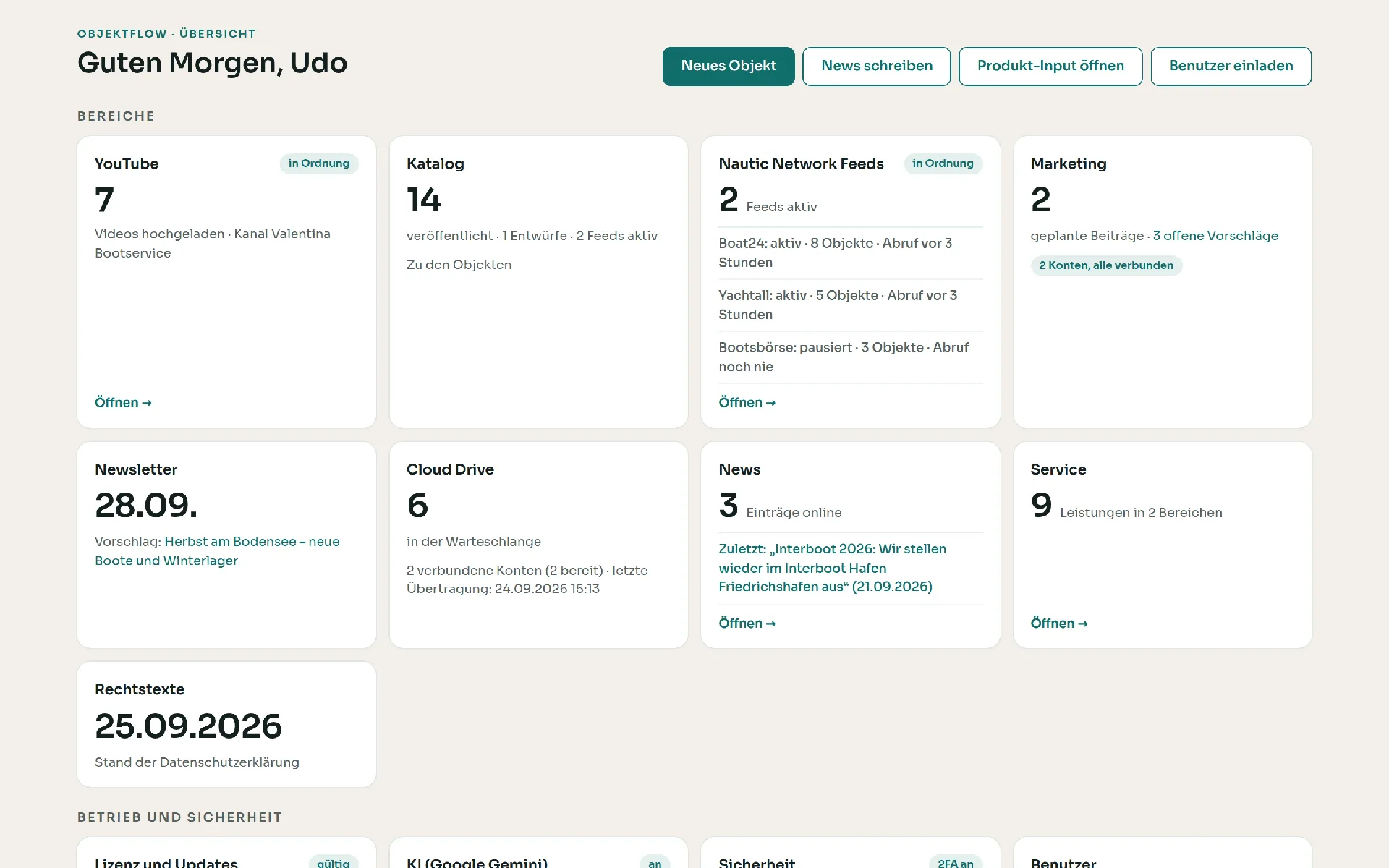Open News schreiben
Viewport: 1389px width, 868px height.
click(877, 67)
